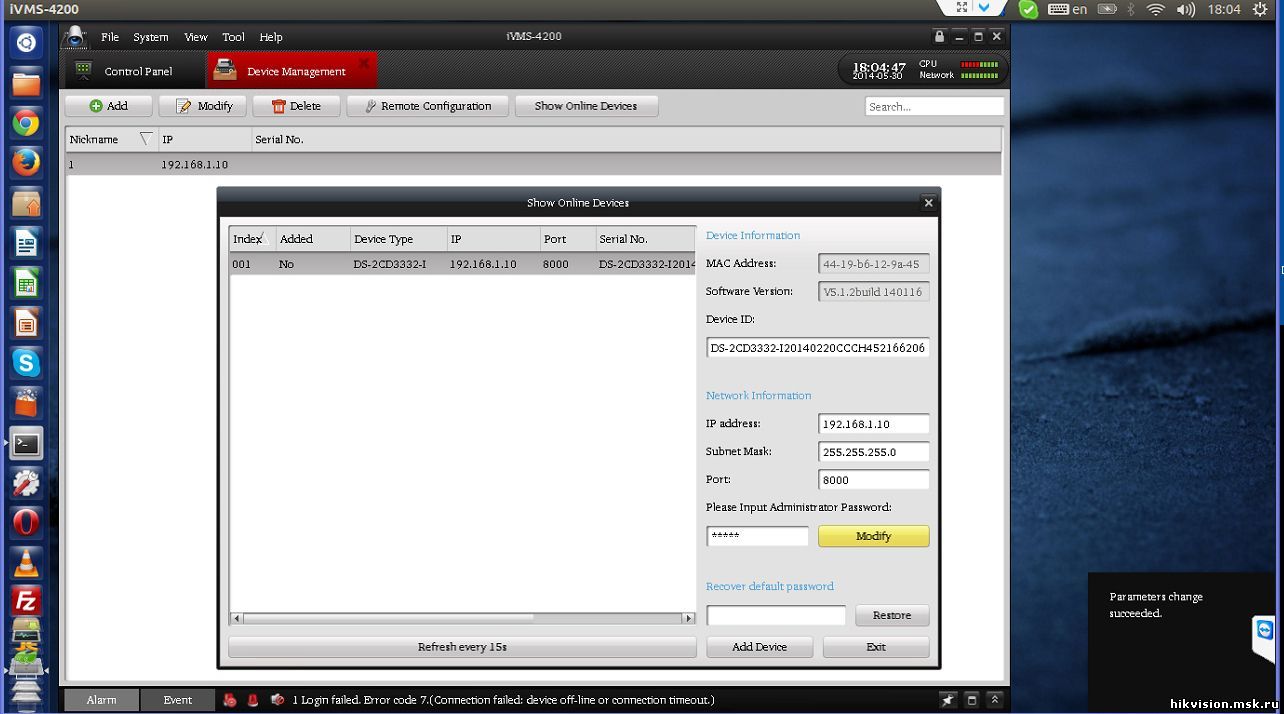Click the Show Online Devices button
Viewport: 1284px width, 714px height.
click(x=586, y=106)
